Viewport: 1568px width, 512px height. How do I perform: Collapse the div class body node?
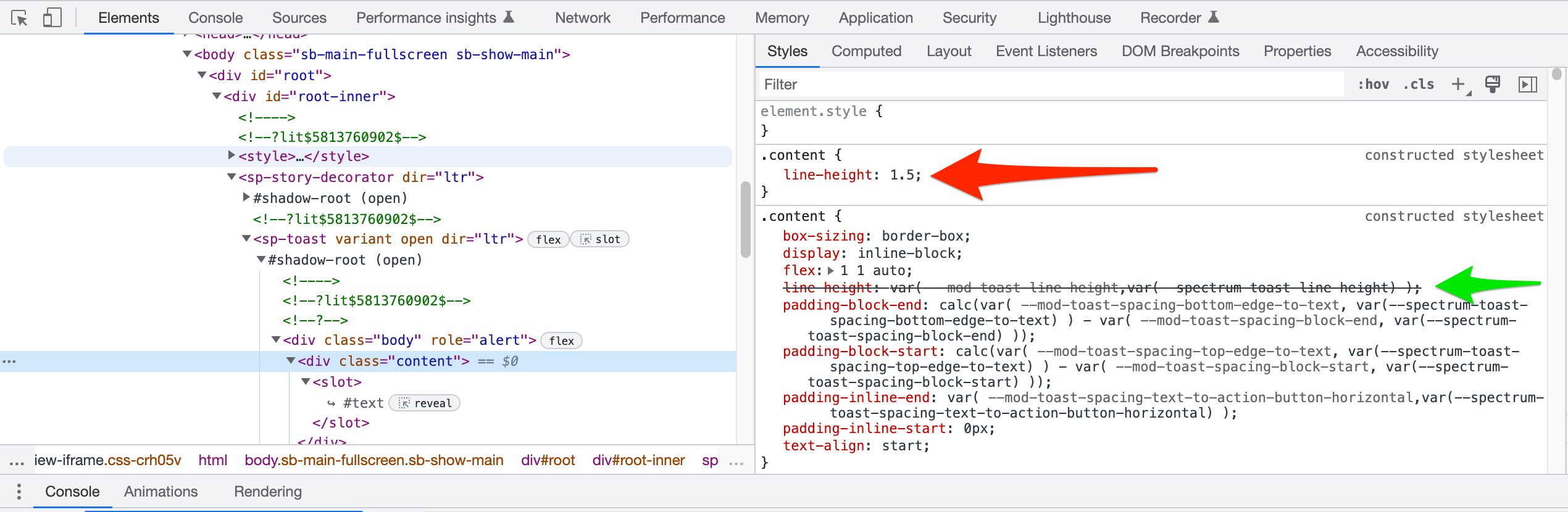(276, 340)
